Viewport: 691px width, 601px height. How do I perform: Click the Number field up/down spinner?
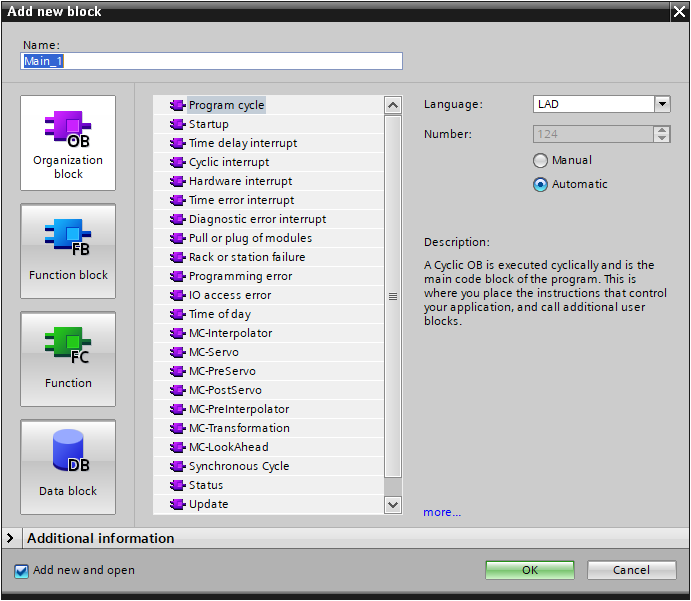661,134
